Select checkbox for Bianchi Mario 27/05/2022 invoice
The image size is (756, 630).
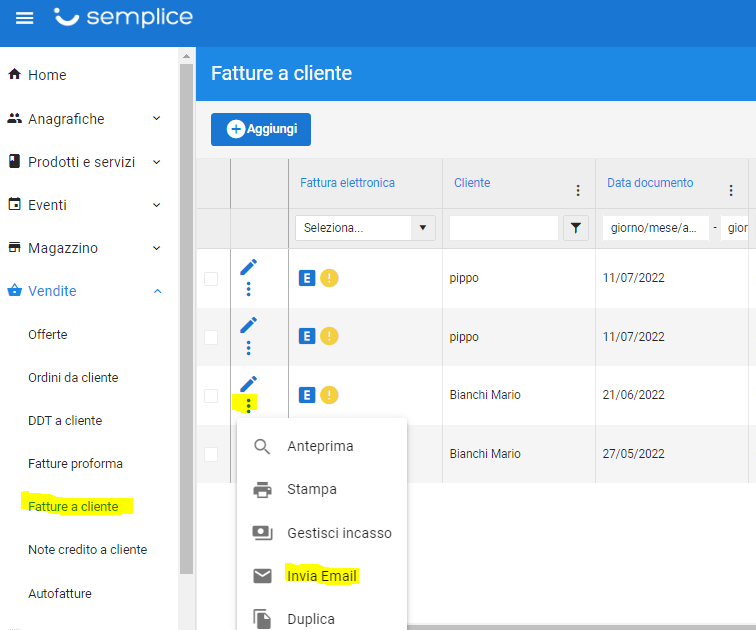pyautogui.click(x=211, y=454)
